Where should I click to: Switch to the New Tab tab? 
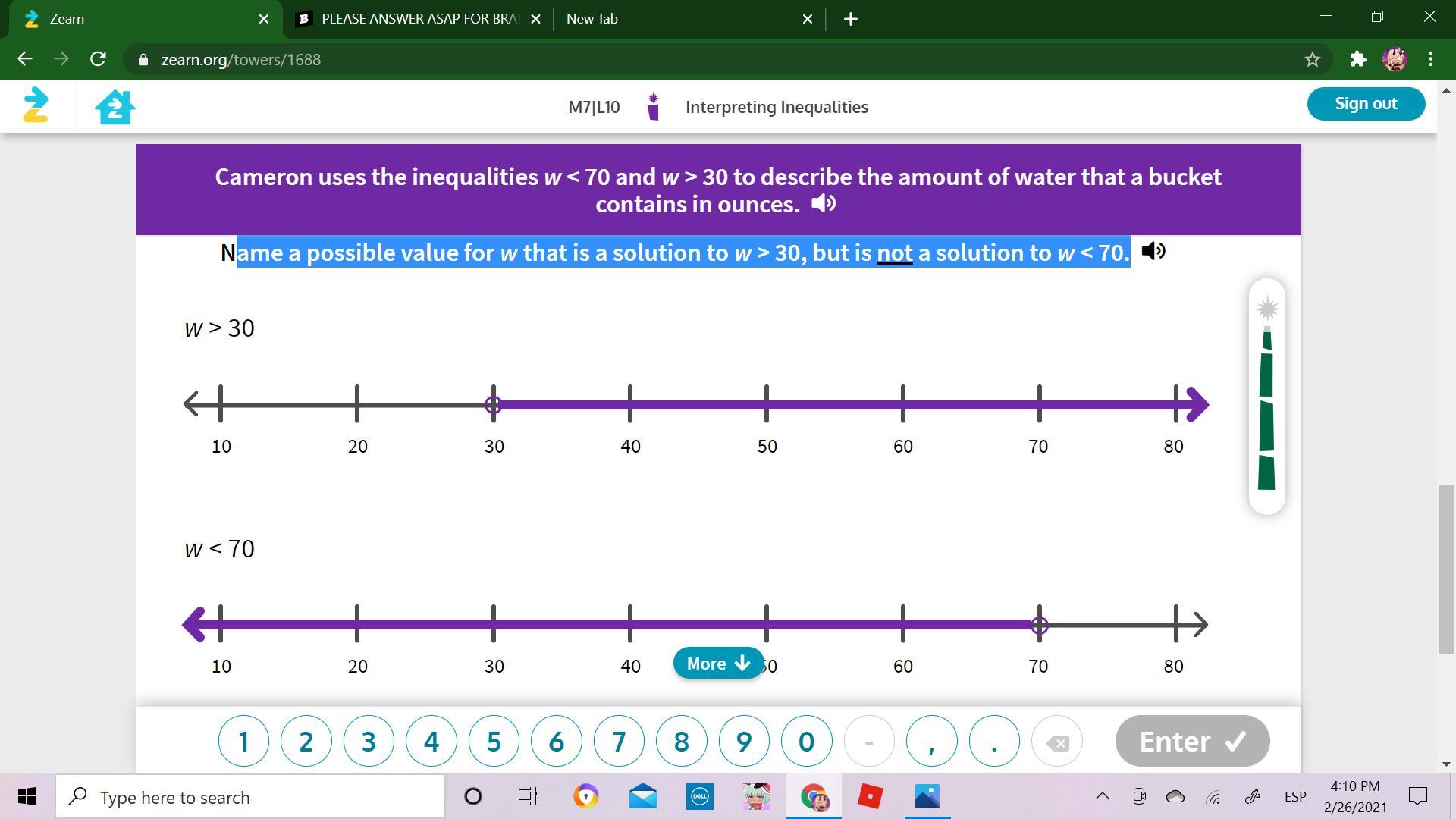click(x=591, y=19)
